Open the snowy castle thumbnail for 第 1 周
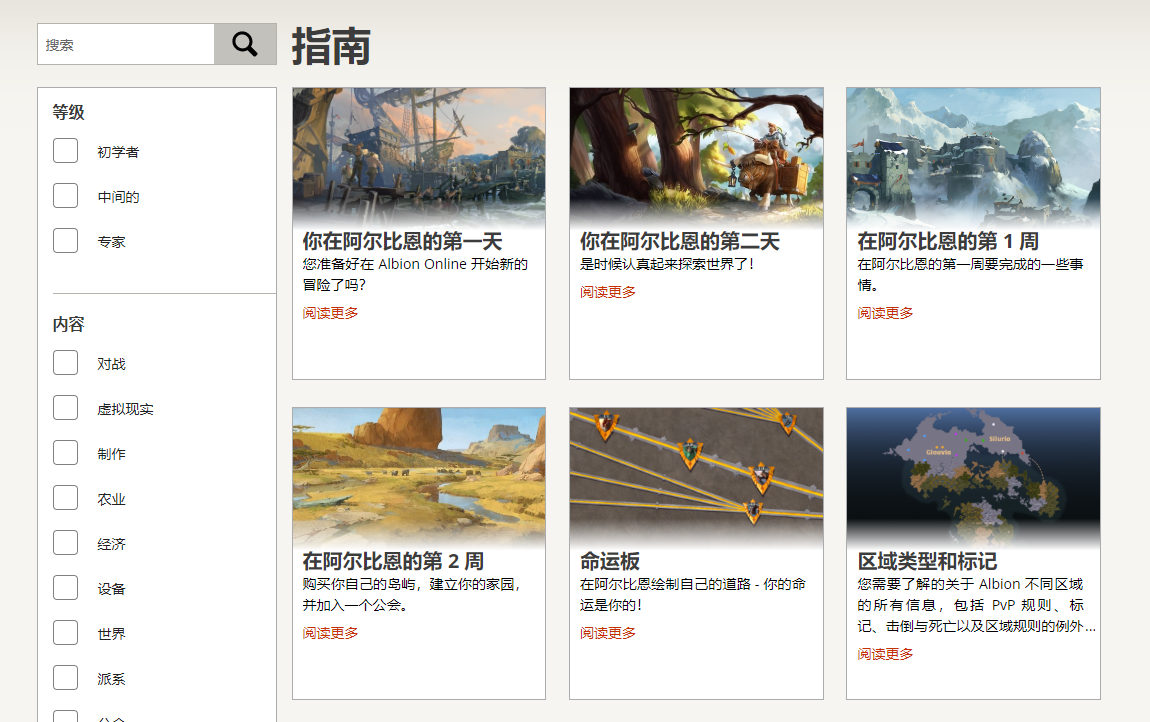The height and width of the screenshot is (722, 1150). point(973,156)
